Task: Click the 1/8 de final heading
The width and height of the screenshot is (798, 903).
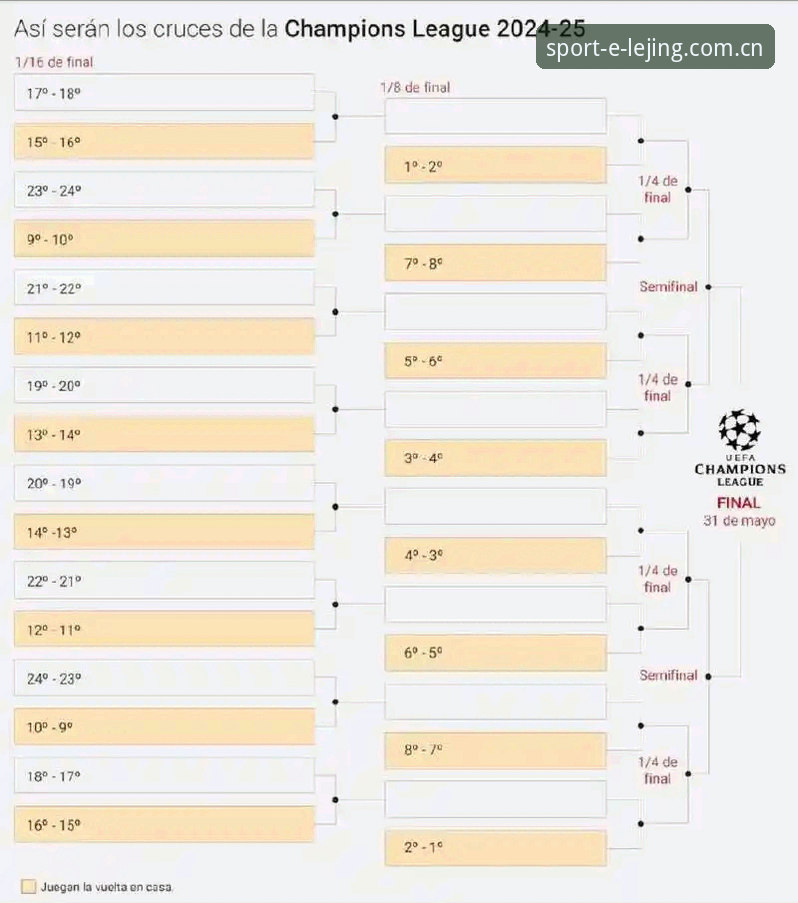Action: tap(415, 88)
